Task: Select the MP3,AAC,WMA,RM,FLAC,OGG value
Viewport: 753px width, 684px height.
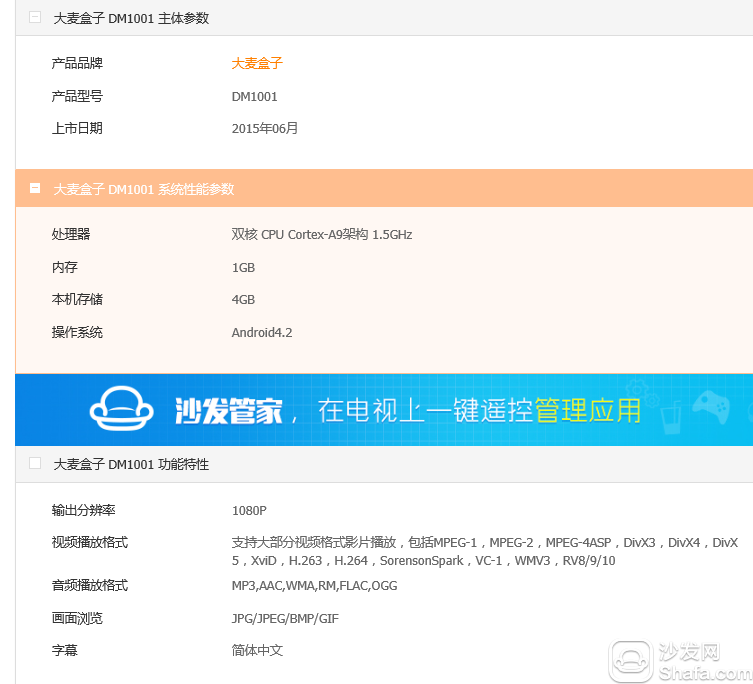Action: coord(315,586)
